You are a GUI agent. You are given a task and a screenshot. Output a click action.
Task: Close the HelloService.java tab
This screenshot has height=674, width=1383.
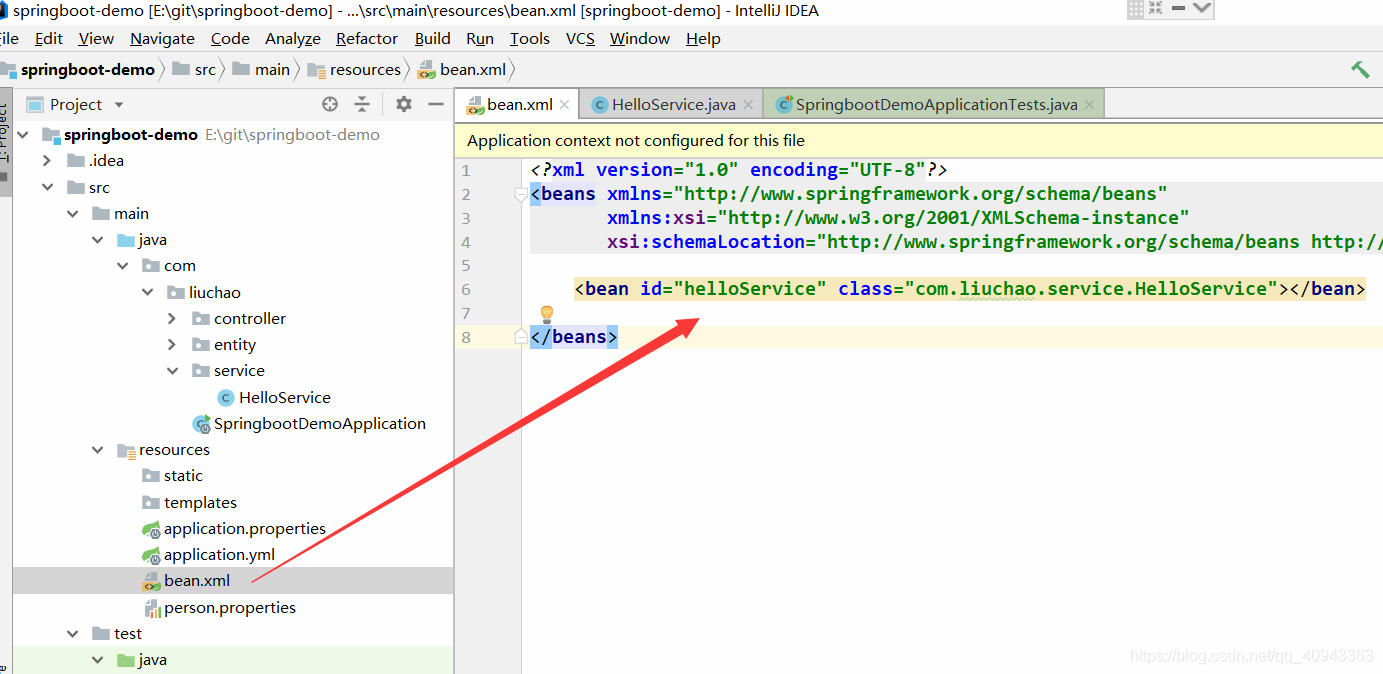coord(748,105)
